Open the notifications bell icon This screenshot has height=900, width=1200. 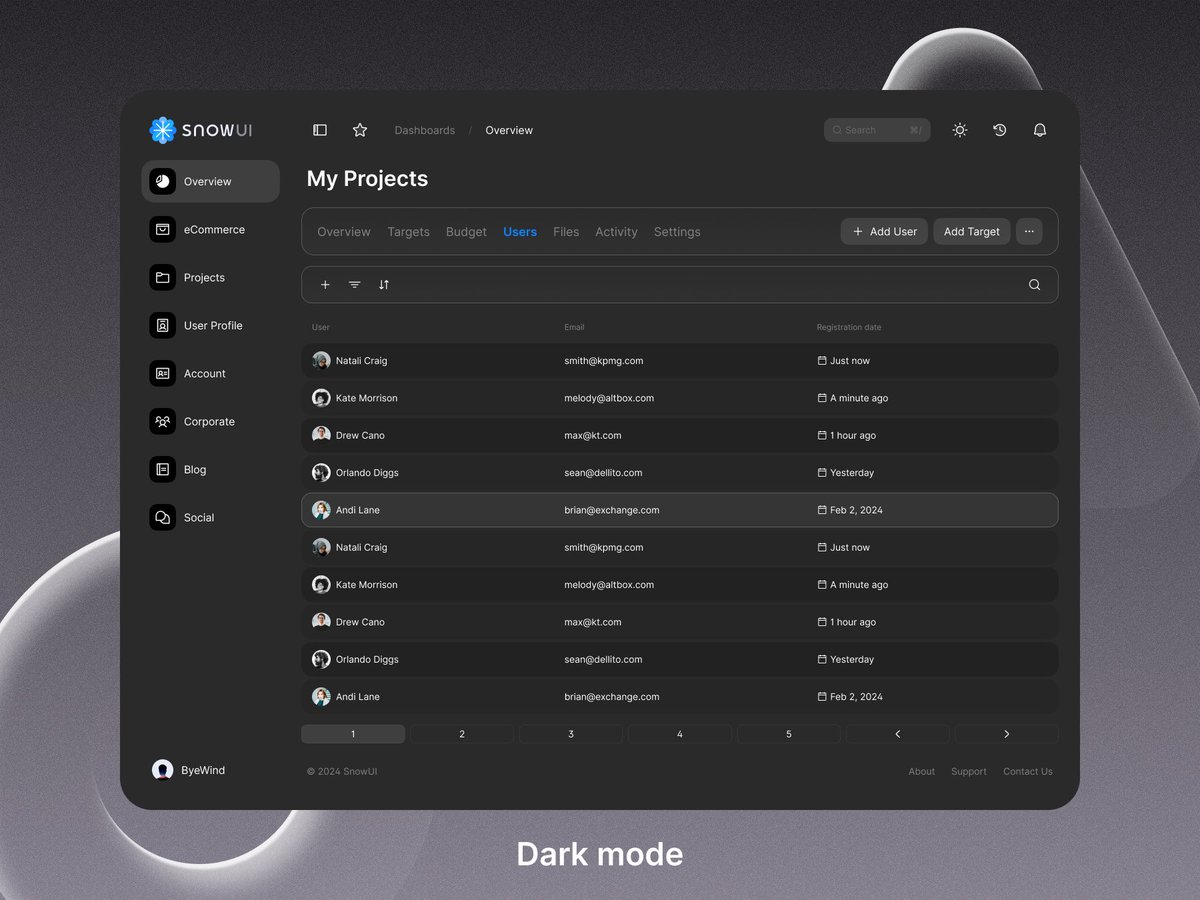[x=1039, y=129]
